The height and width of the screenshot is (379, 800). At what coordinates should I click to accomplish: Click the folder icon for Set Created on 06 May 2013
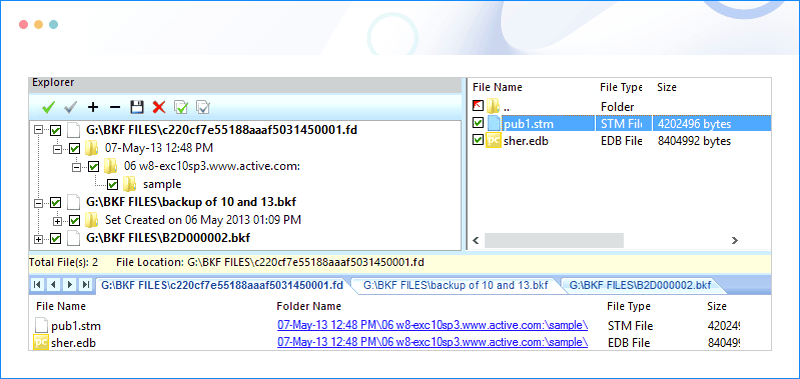(x=91, y=220)
